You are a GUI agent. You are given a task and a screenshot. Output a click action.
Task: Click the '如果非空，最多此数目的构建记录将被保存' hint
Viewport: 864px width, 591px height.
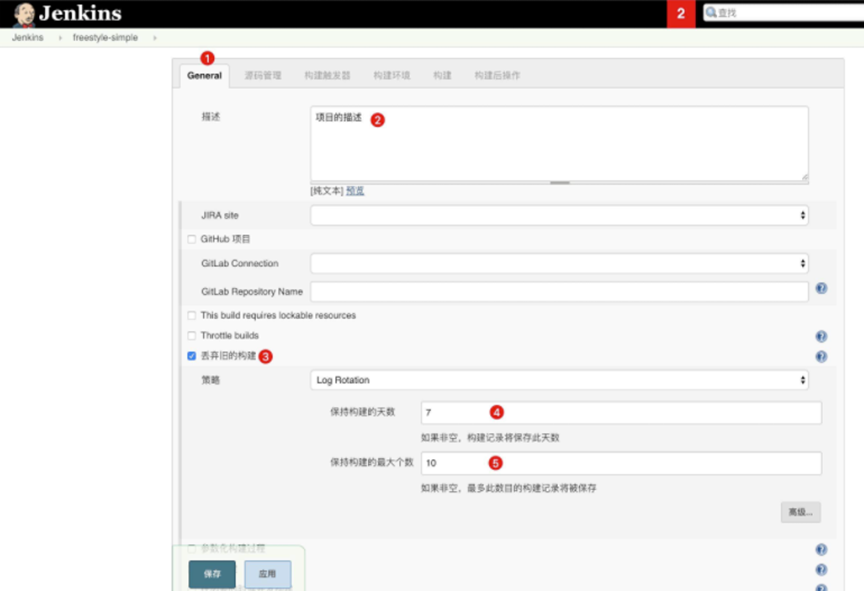[x=509, y=488]
